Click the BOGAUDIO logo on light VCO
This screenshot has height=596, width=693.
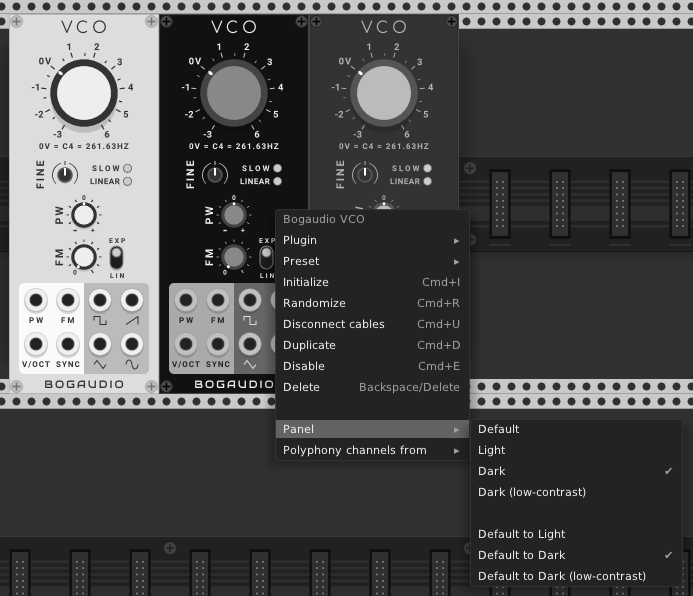point(84,384)
